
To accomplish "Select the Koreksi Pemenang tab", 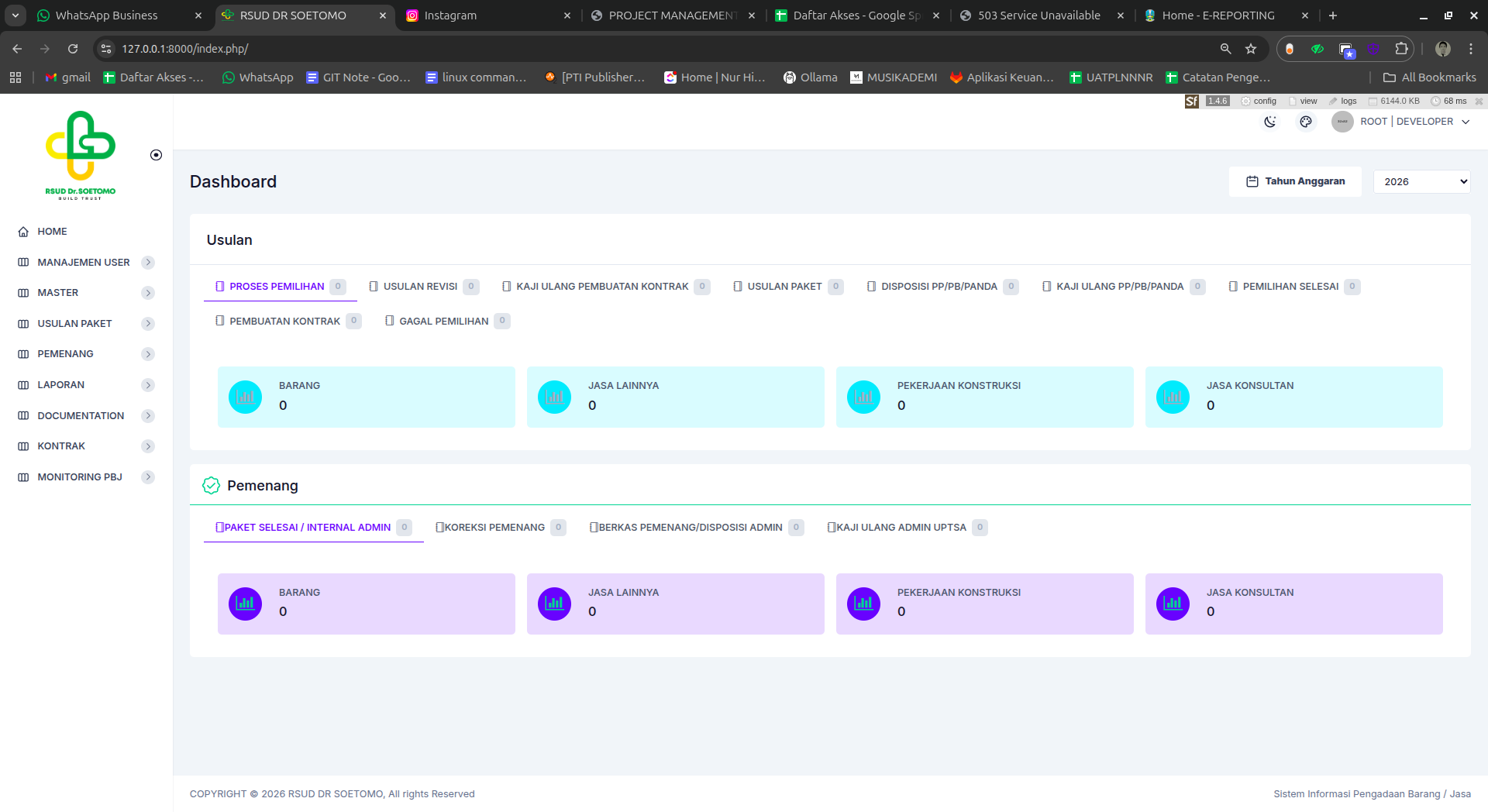I will [x=494, y=528].
